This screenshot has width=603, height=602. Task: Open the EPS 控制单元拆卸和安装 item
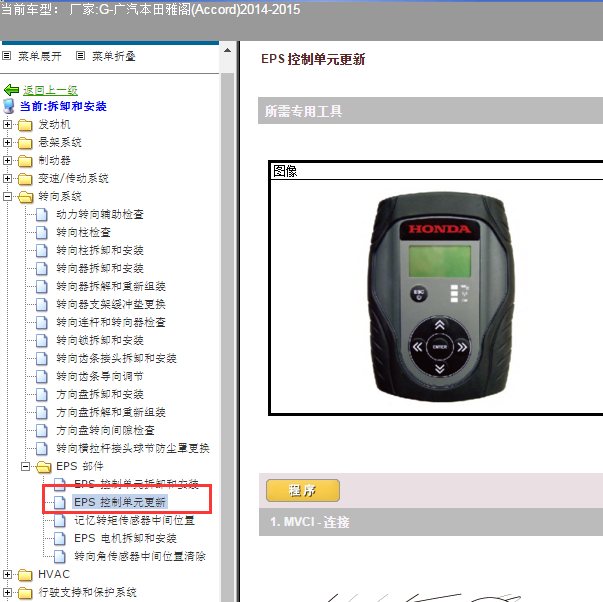pyautogui.click(x=136, y=484)
